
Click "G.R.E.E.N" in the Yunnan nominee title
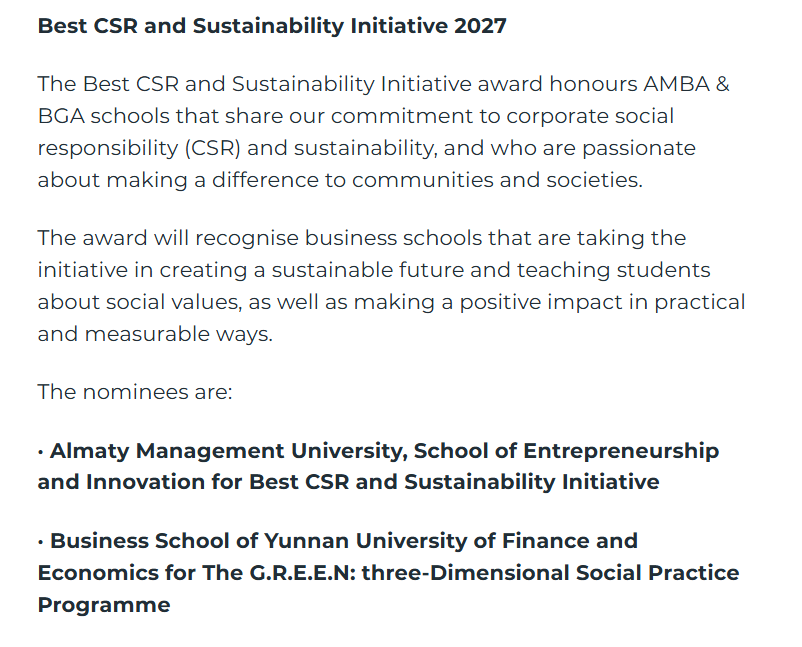pyautogui.click(x=302, y=573)
